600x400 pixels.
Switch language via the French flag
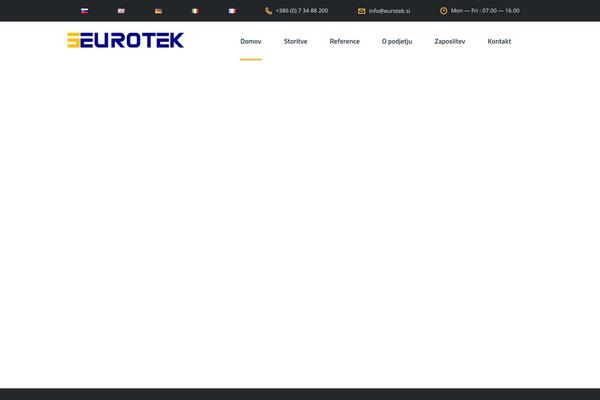pos(232,11)
